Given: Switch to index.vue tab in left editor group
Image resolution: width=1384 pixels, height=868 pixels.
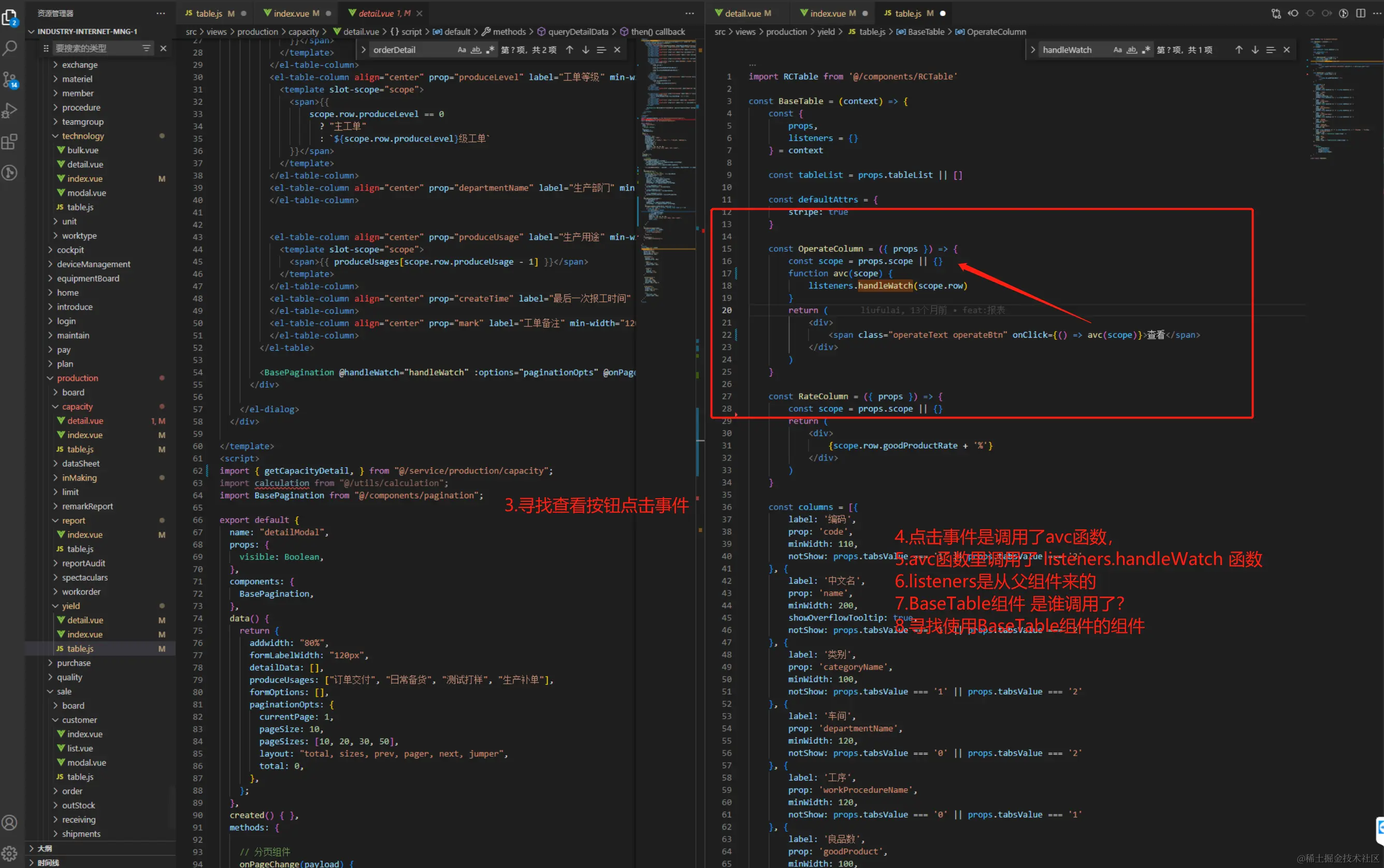Looking at the screenshot, I should 291,13.
